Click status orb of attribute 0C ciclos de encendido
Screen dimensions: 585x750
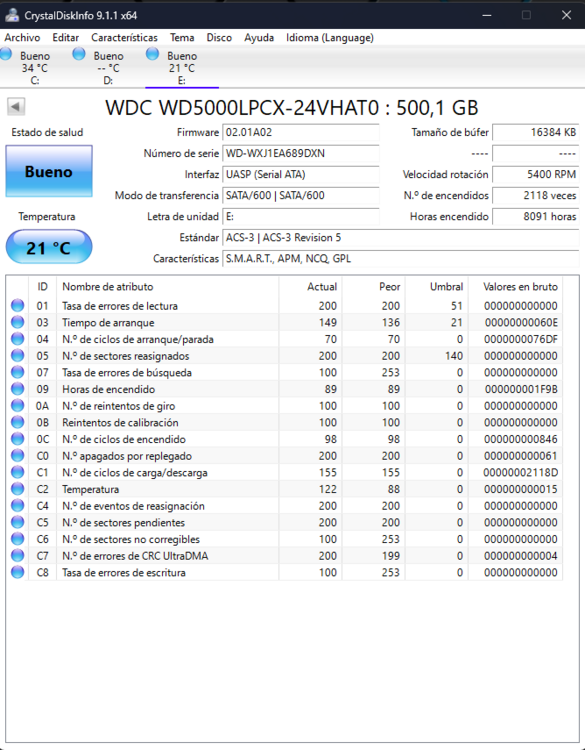[x=18, y=439]
